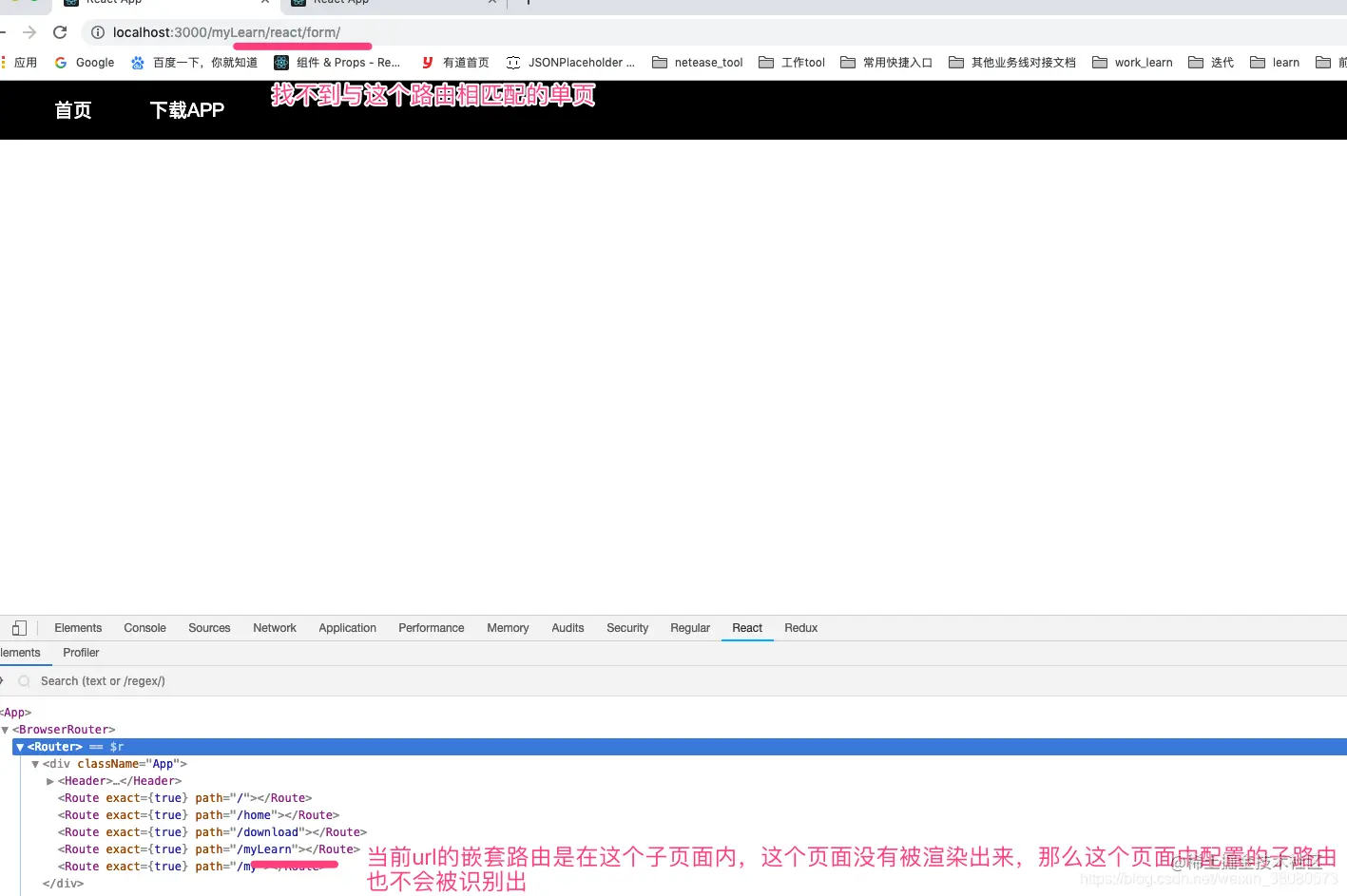Open the 工作tool bookmark folder
Image resolution: width=1347 pixels, height=896 pixels.
coord(792,63)
